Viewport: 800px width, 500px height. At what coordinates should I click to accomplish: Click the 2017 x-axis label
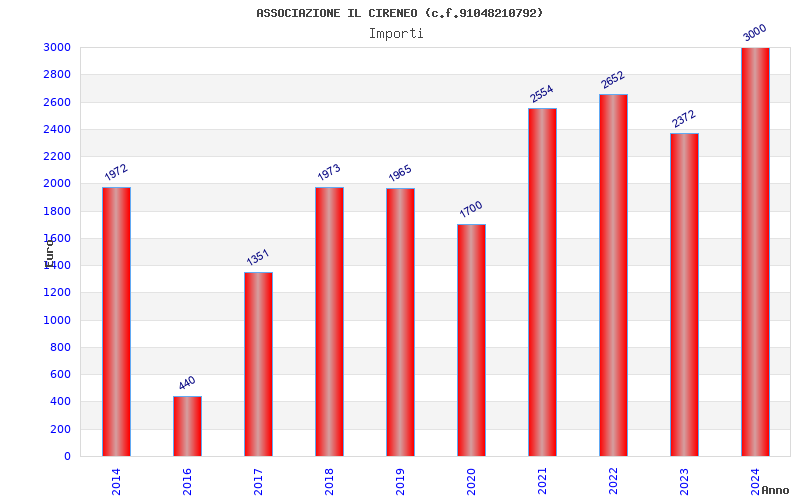[258, 481]
